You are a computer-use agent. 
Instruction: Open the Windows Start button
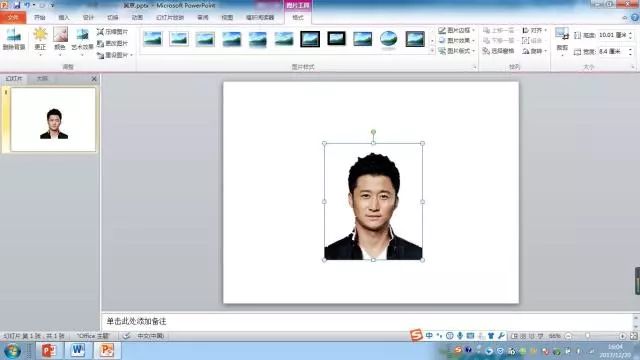click(x=12, y=351)
